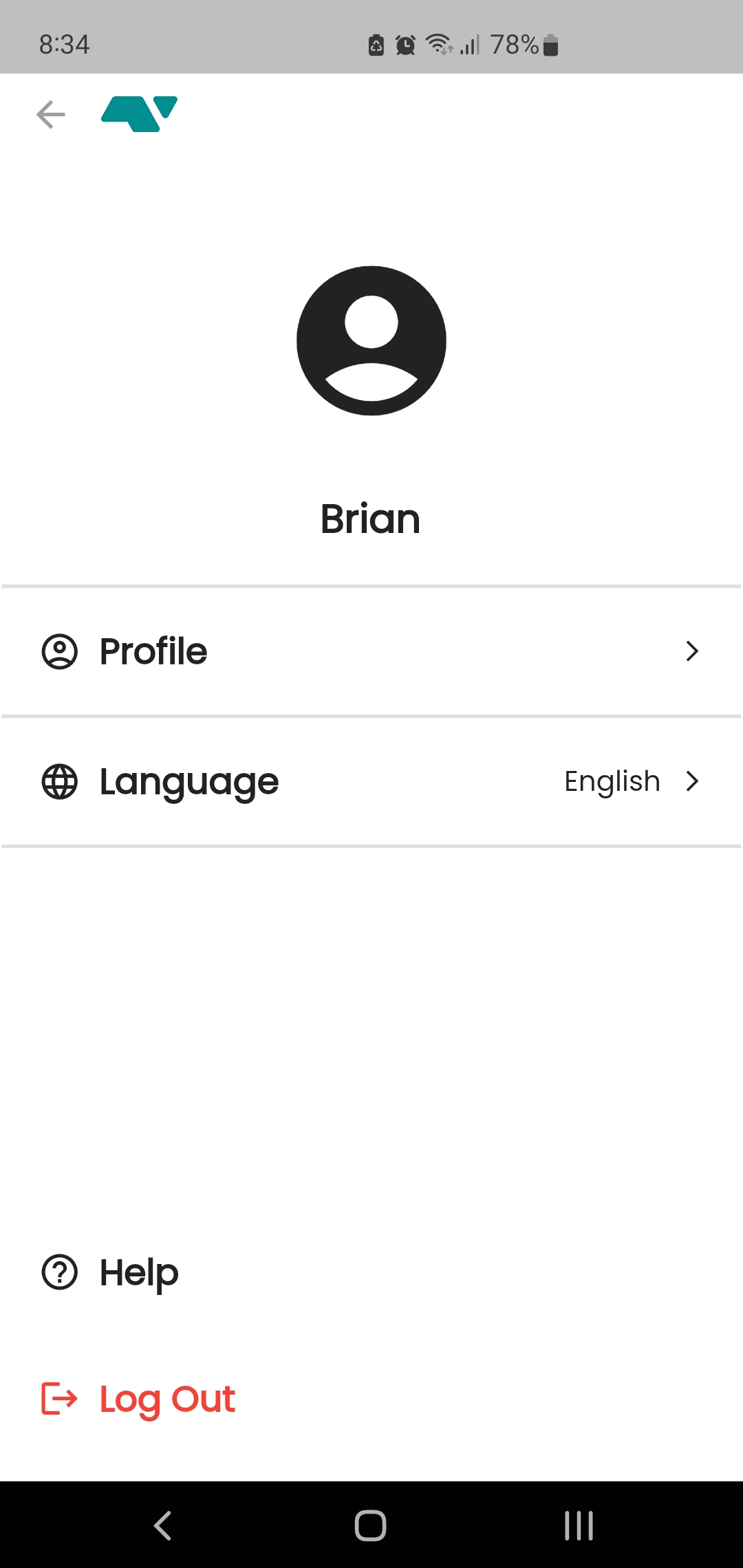Open the Help link
Screen dimensions: 743x1568
[x=140, y=1273]
